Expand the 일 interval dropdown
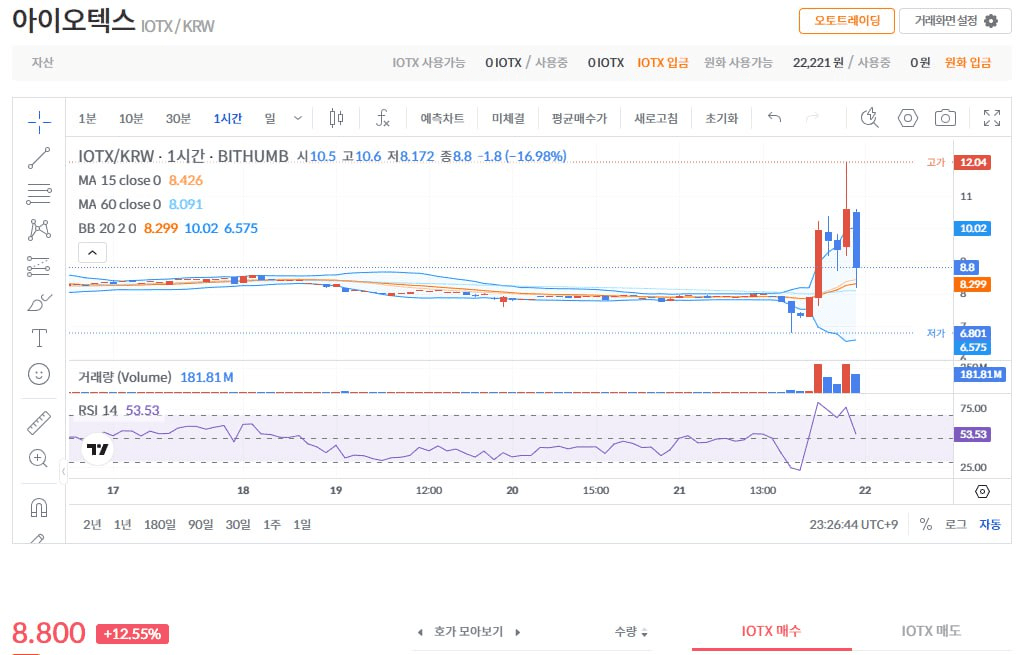 pyautogui.click(x=297, y=118)
